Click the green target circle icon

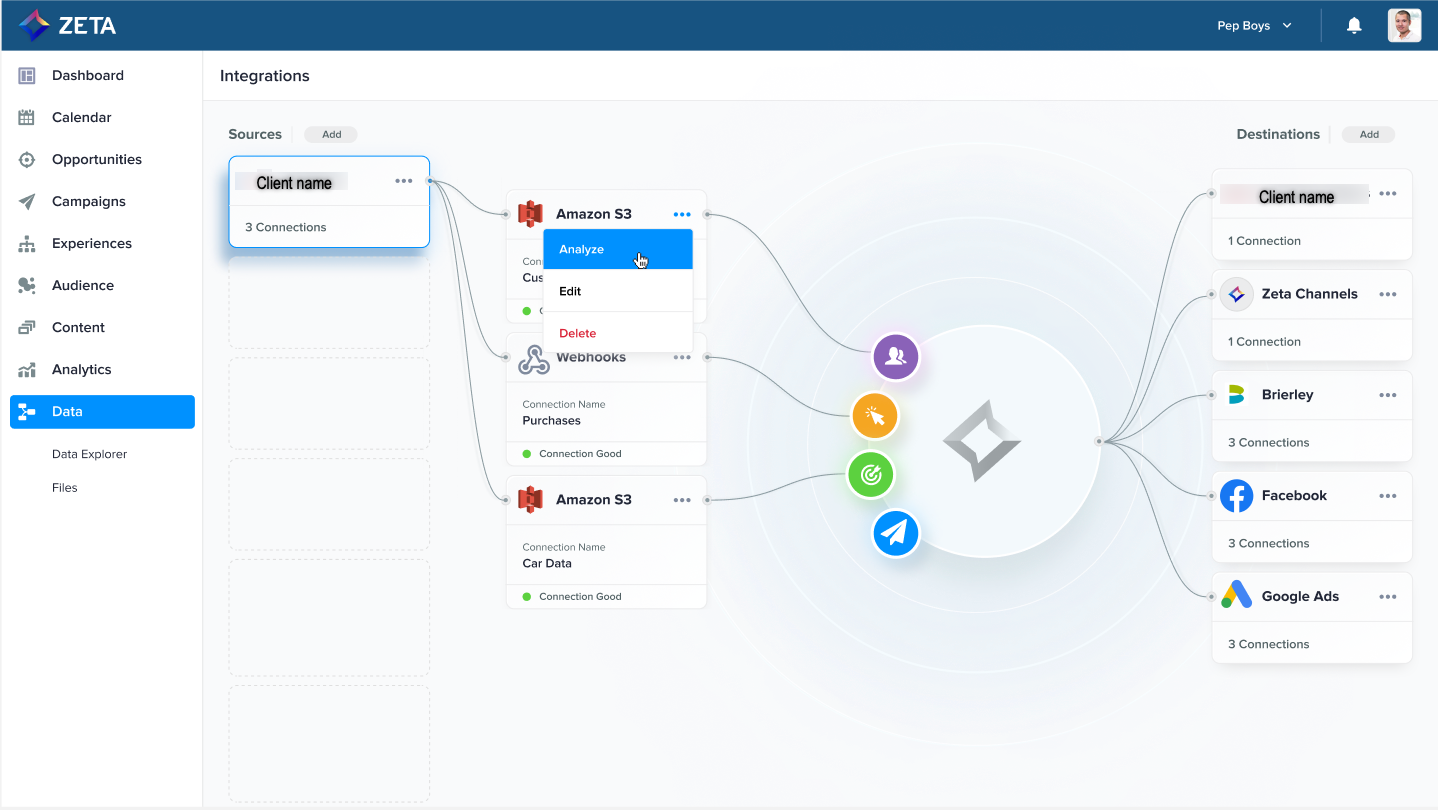[871, 475]
